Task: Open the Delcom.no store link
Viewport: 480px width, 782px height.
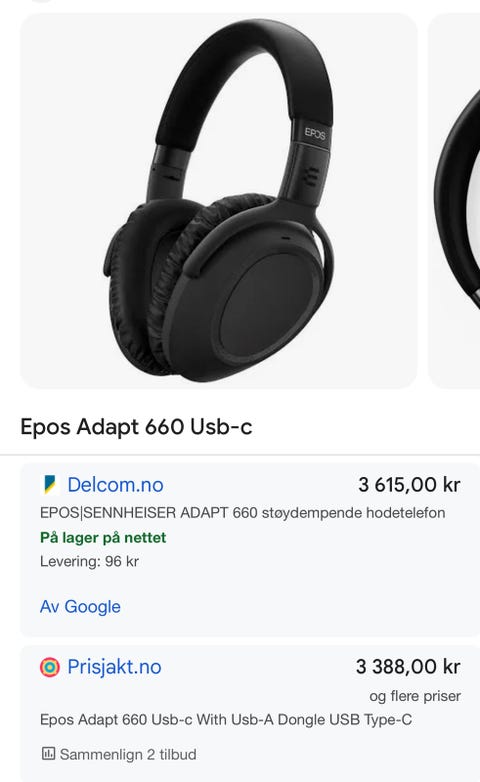Action: tap(115, 485)
